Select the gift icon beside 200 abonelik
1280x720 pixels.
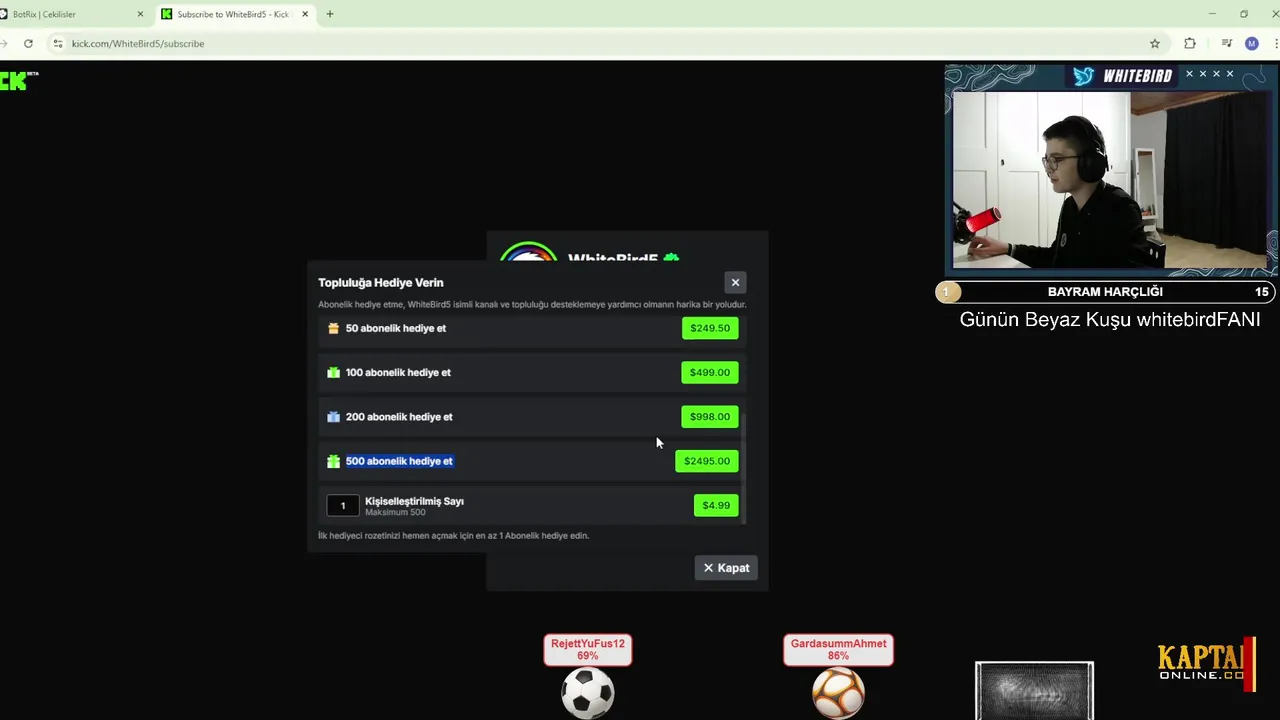point(334,417)
